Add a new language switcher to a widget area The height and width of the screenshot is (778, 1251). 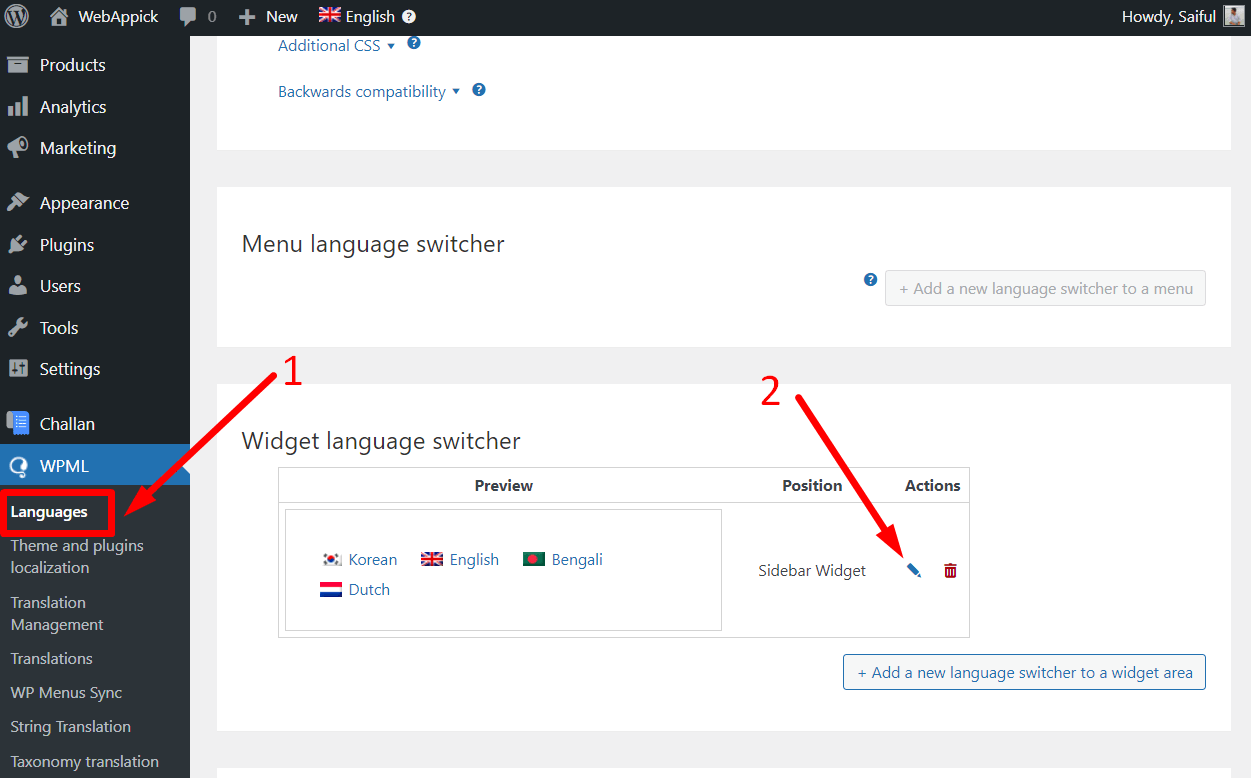pyautogui.click(x=1024, y=673)
